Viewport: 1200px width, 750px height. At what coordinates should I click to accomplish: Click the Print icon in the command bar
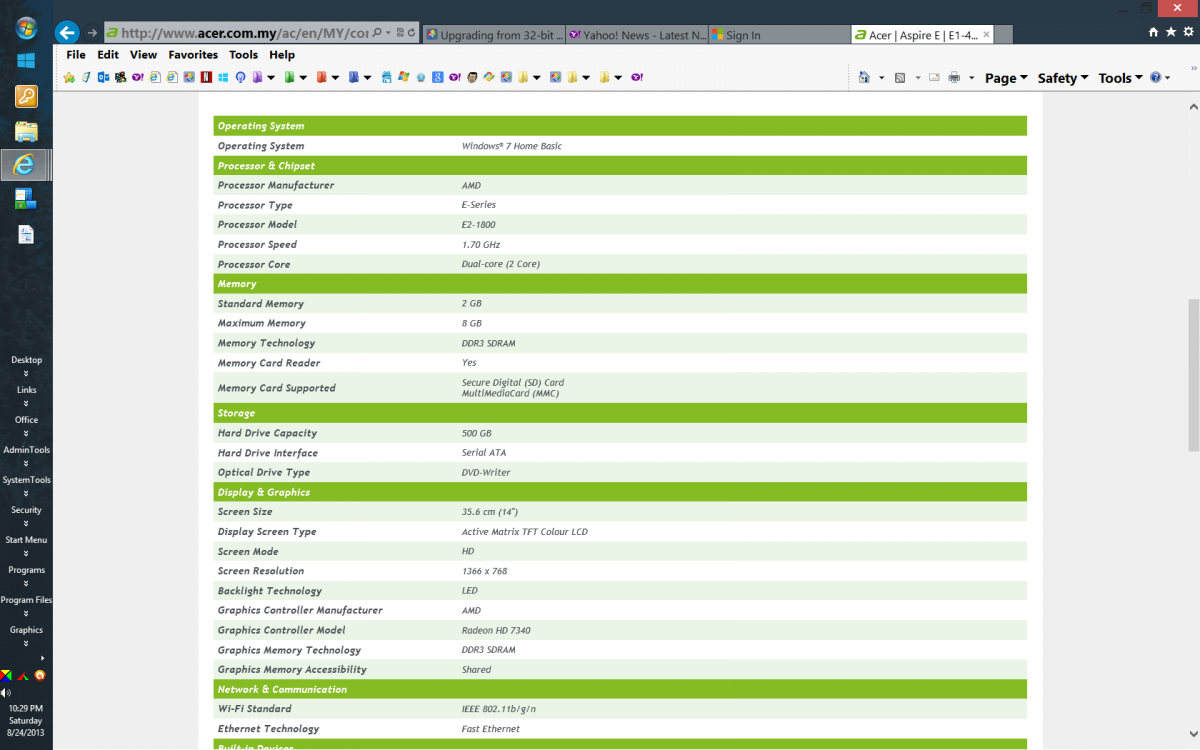point(954,77)
